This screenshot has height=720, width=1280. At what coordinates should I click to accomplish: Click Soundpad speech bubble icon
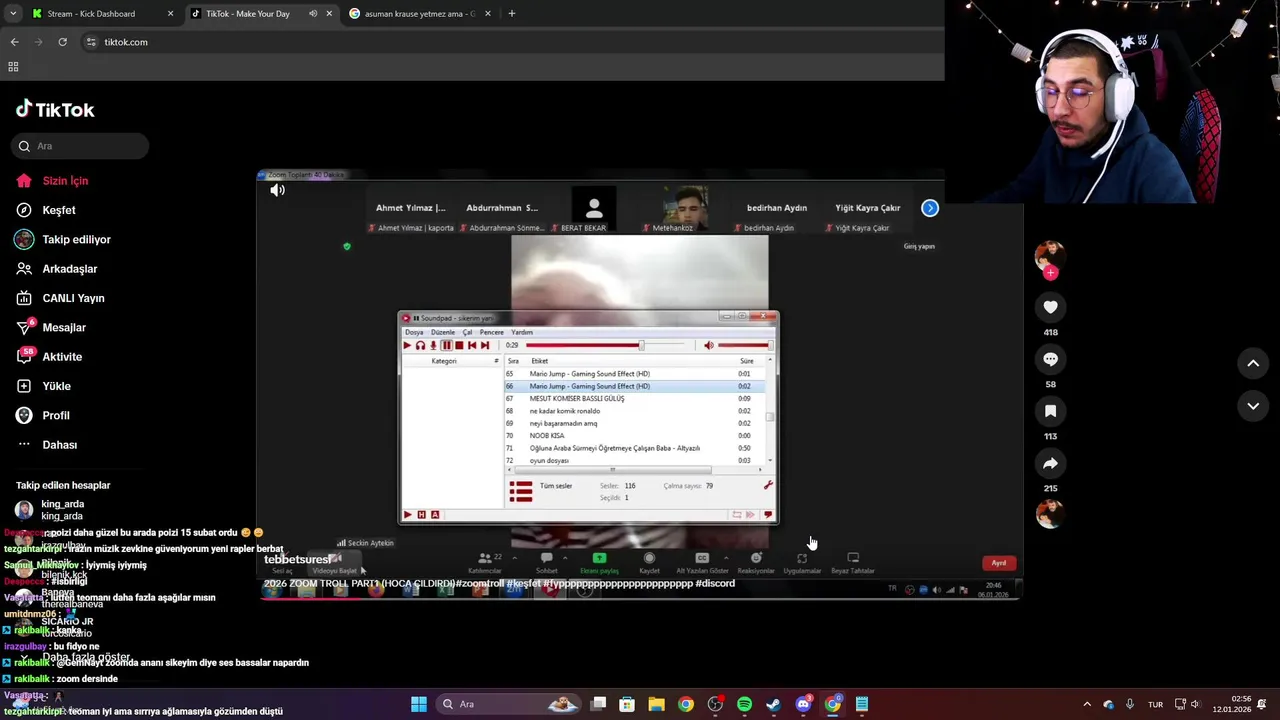click(x=768, y=515)
